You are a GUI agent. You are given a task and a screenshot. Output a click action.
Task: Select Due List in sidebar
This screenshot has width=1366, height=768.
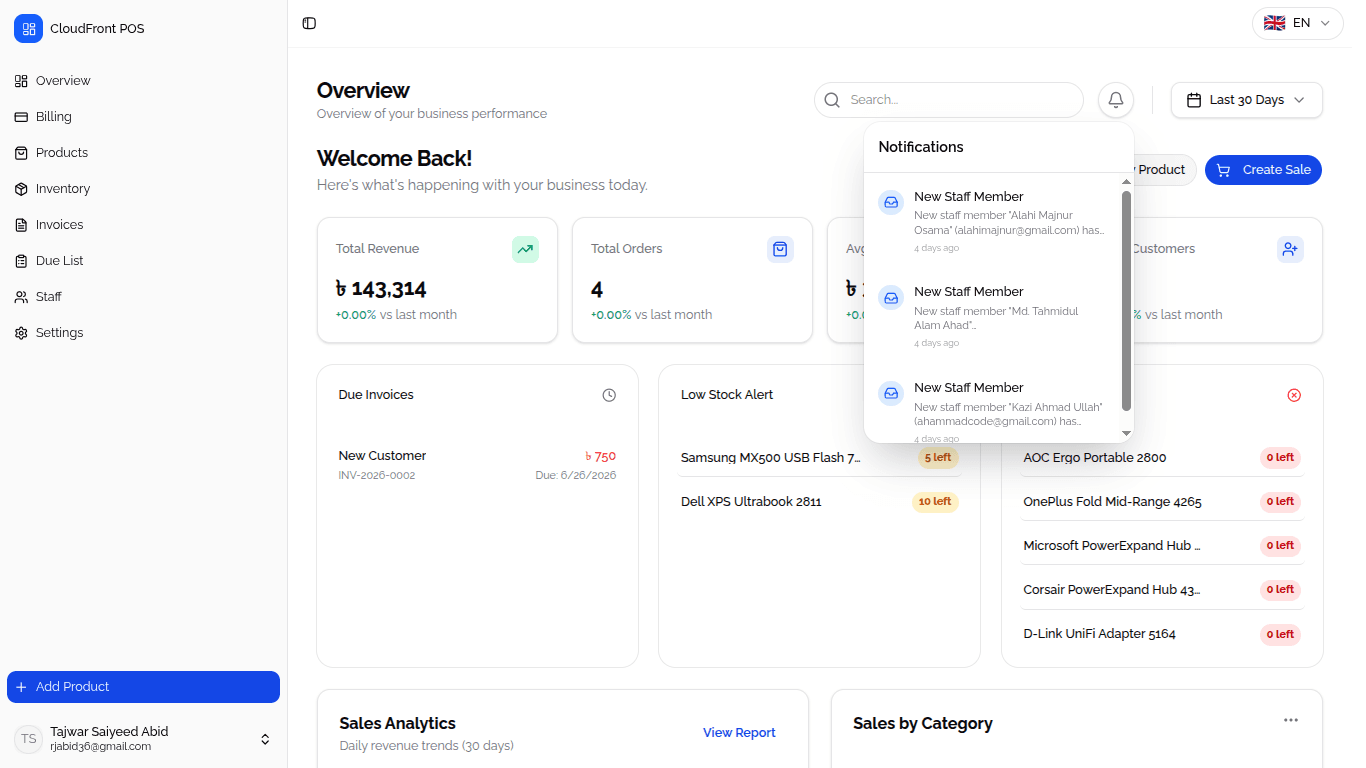[143, 261]
